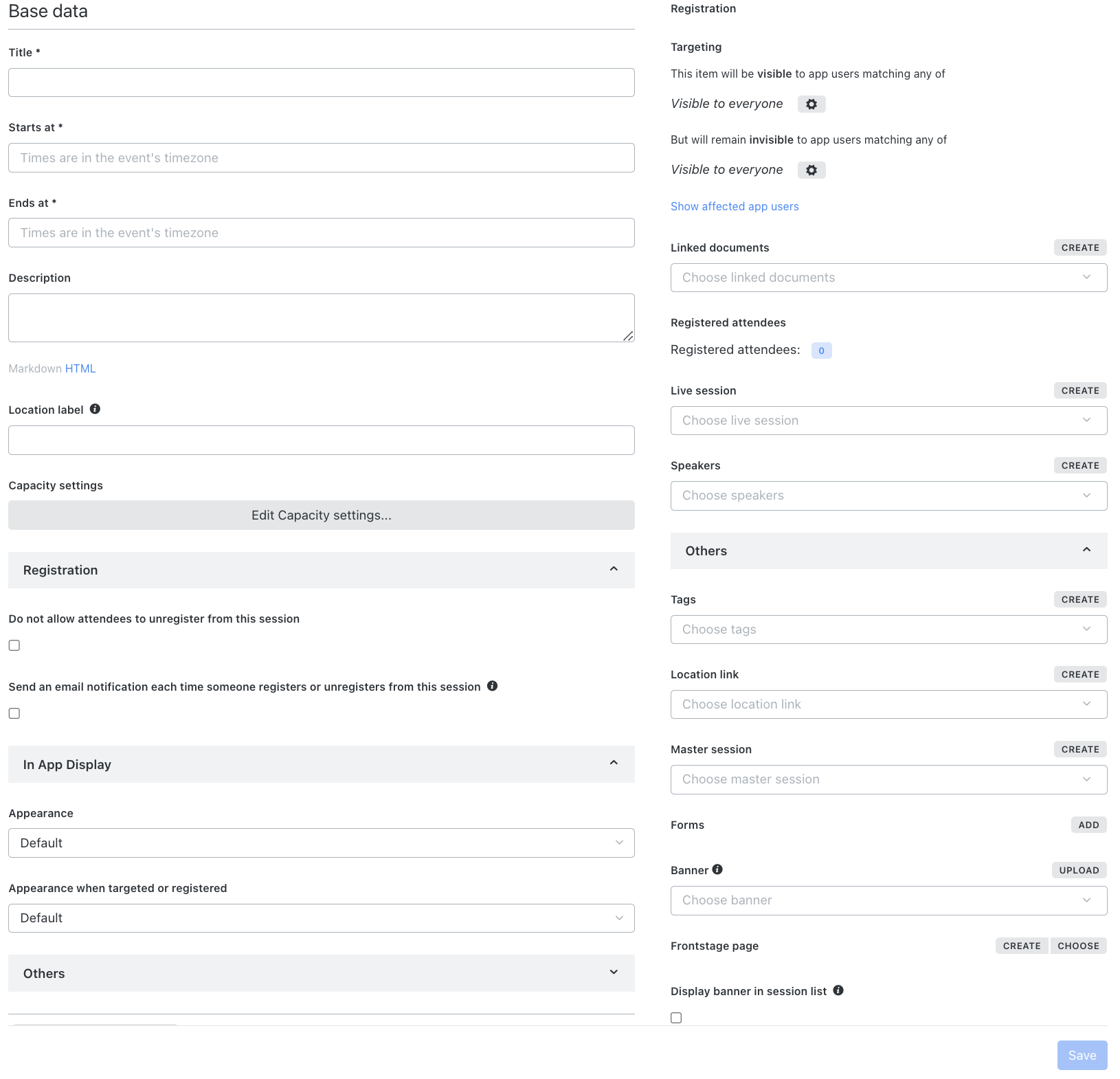The width and height of the screenshot is (1120, 1079).
Task: Click the Title input field
Action: (321, 82)
